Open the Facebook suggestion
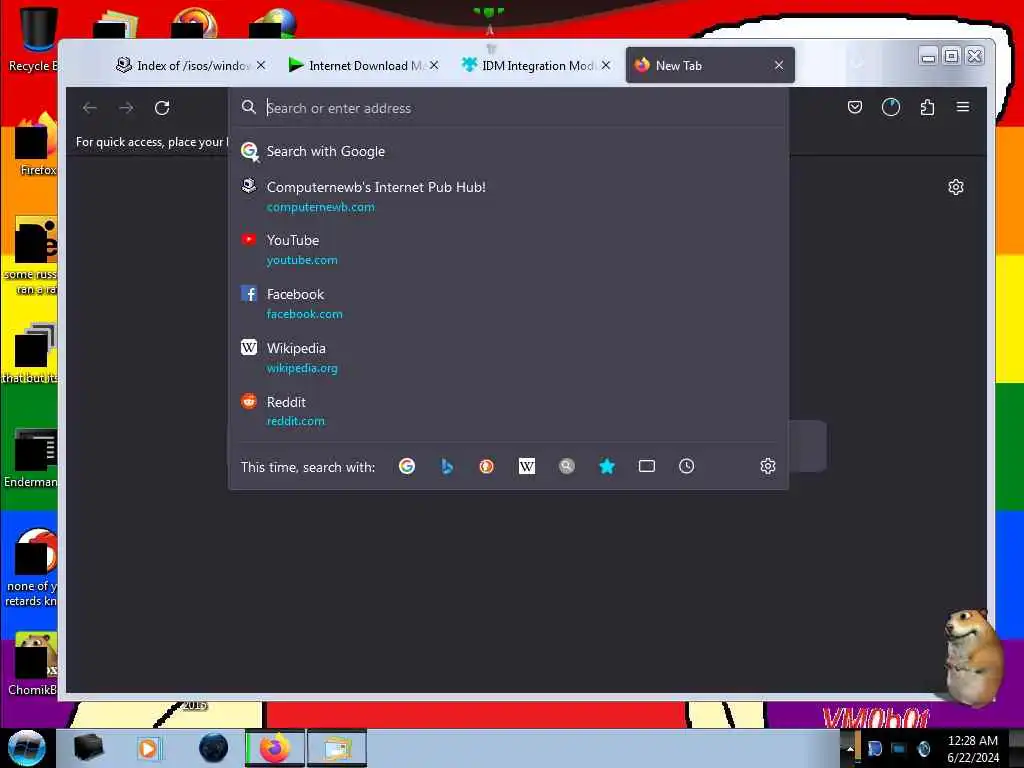Image resolution: width=1024 pixels, height=768 pixels. 508,304
